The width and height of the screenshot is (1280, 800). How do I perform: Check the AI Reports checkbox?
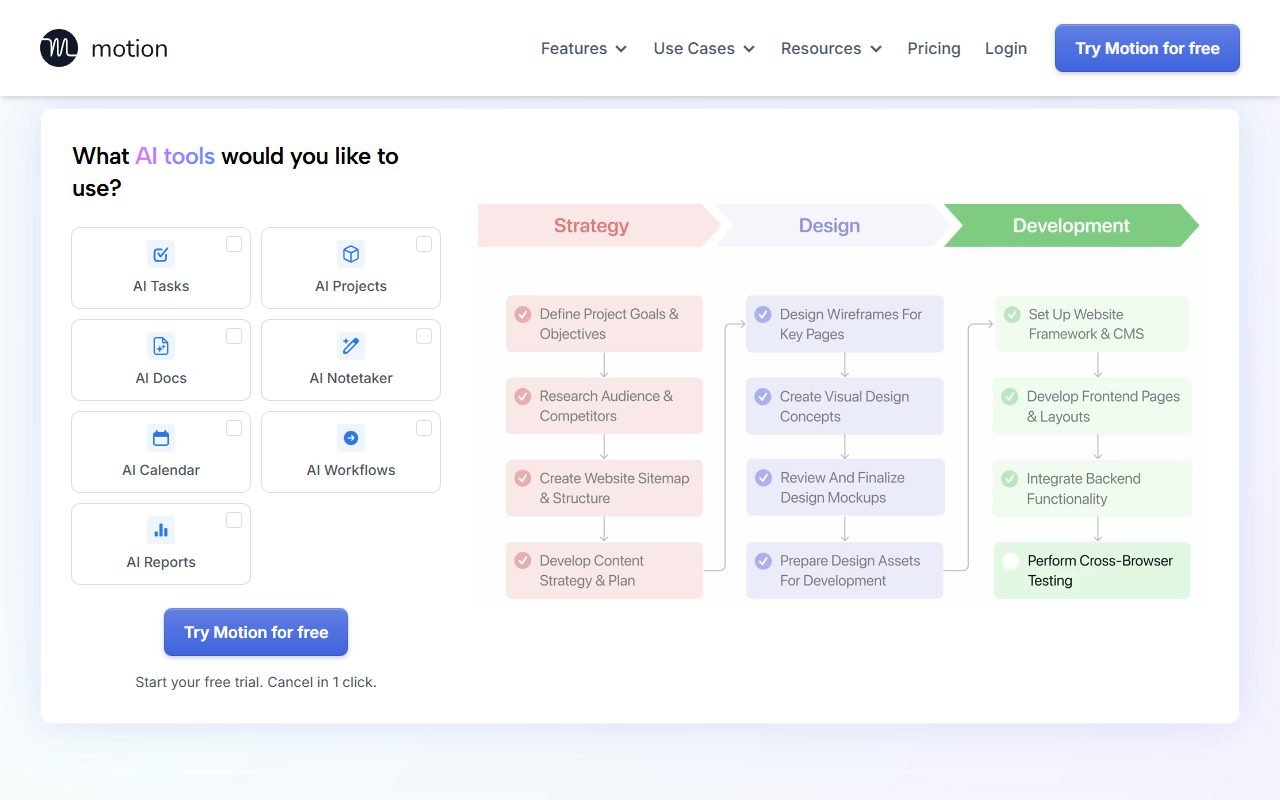(234, 520)
